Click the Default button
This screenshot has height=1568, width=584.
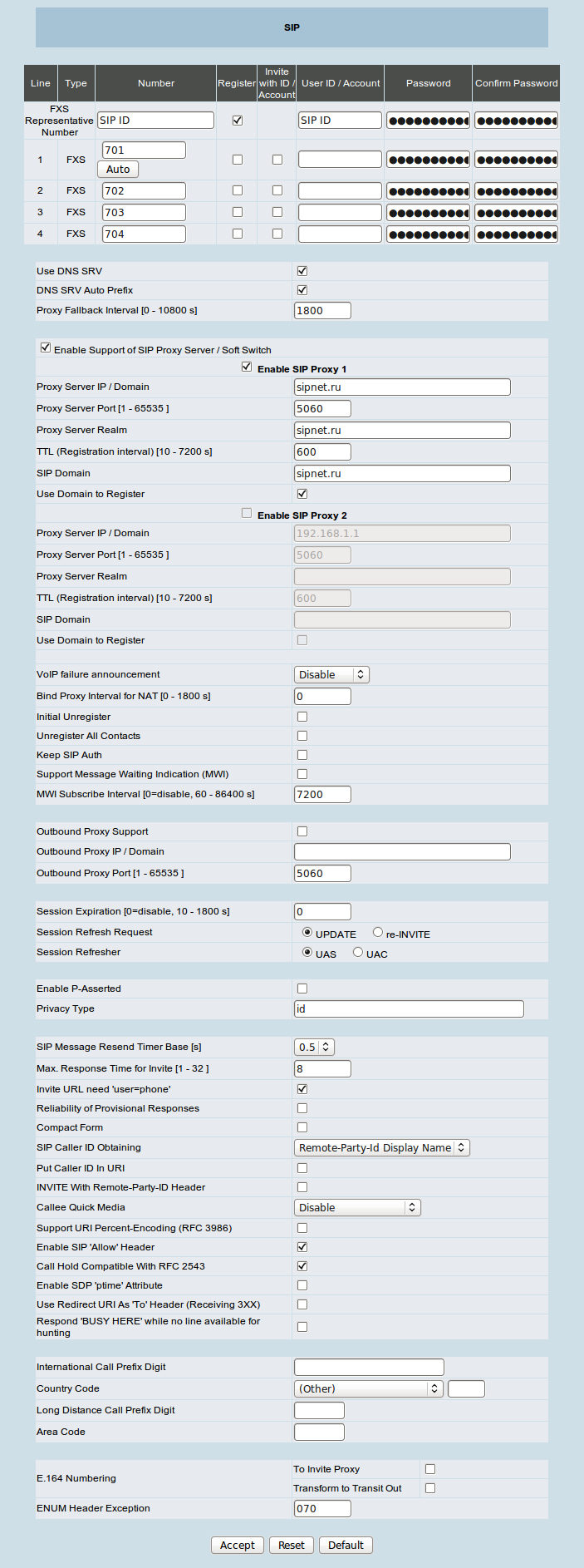pyautogui.click(x=346, y=1545)
